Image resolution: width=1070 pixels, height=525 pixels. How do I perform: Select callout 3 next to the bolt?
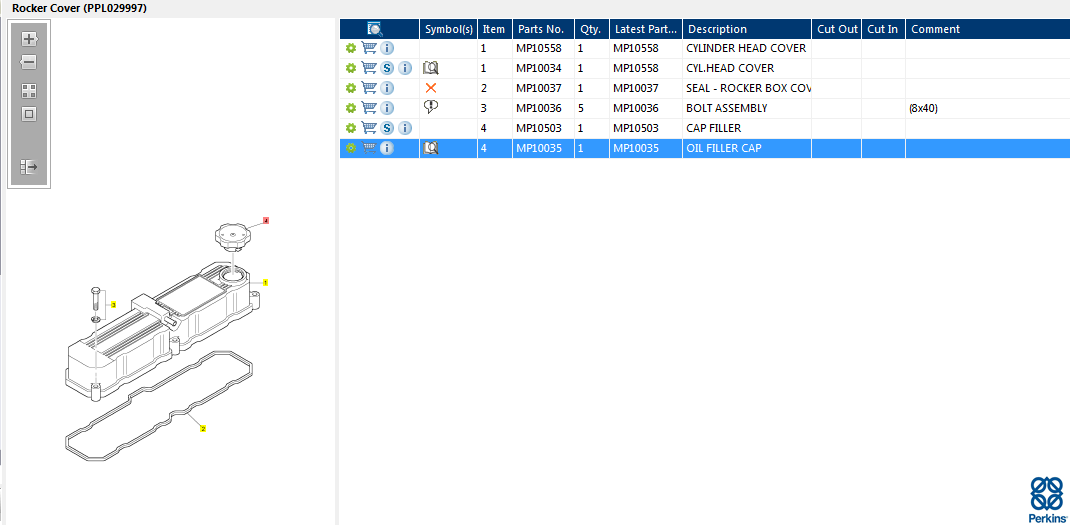[113, 304]
